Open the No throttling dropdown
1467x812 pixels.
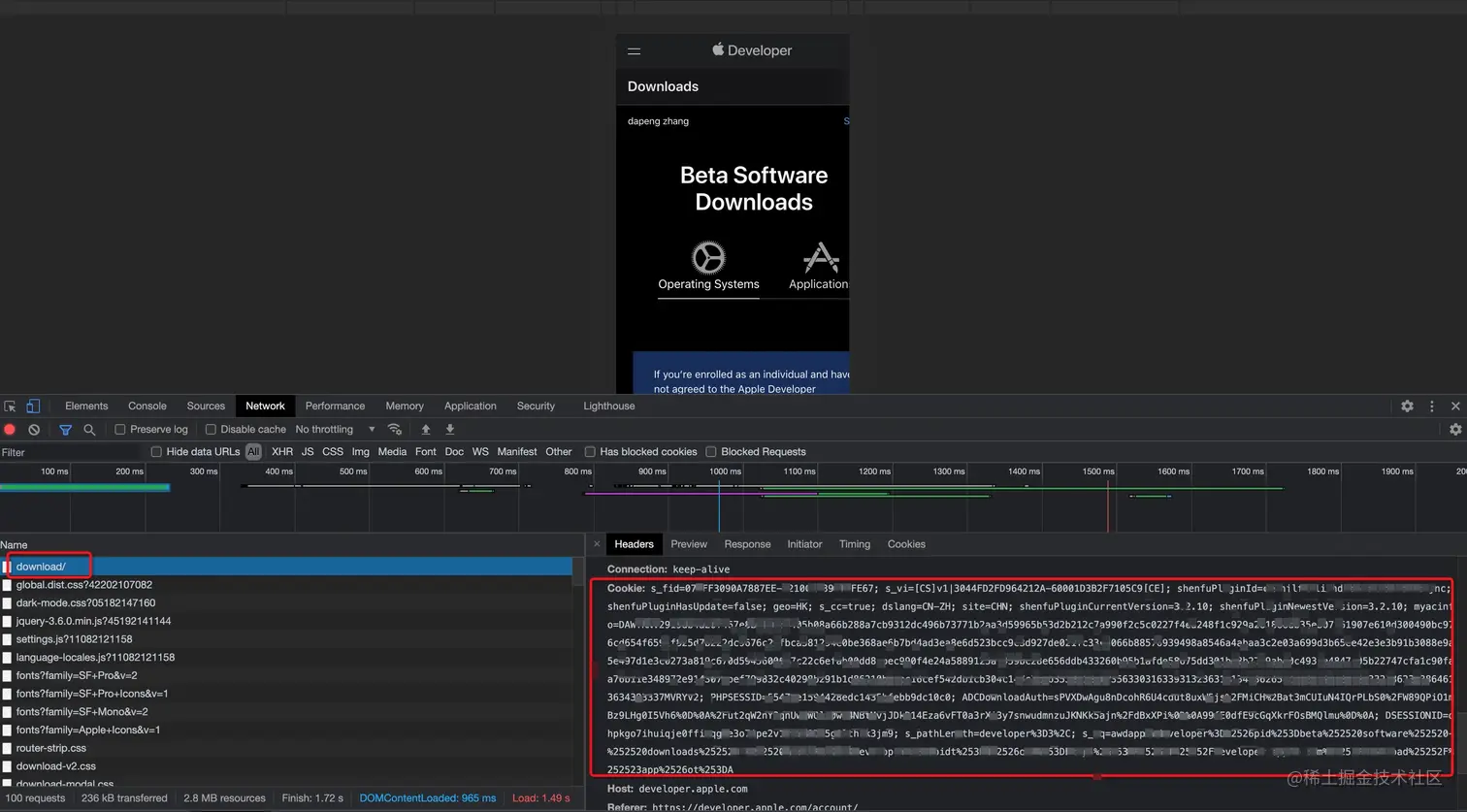pos(335,430)
